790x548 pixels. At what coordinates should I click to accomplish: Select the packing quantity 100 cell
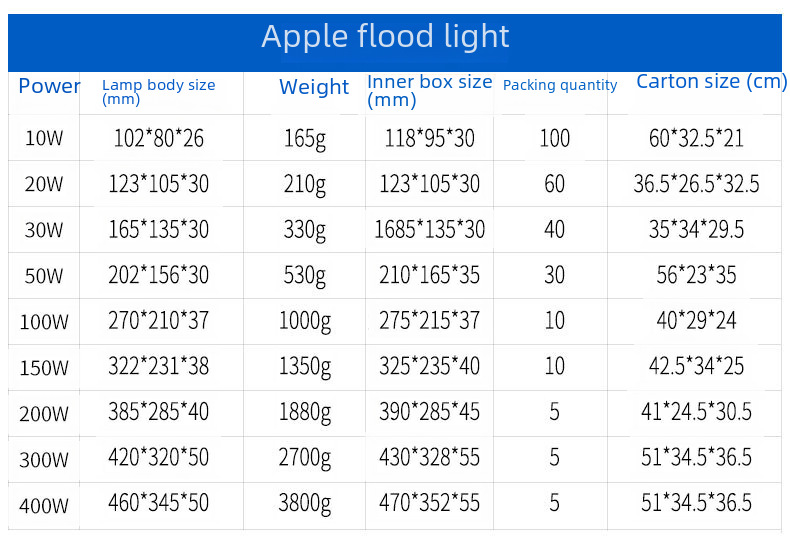pos(554,138)
